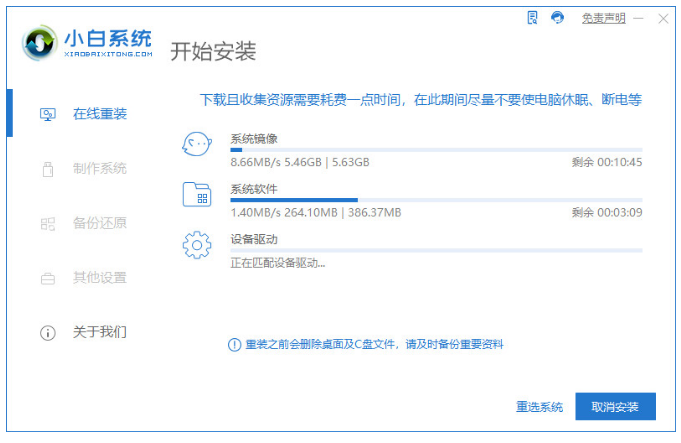This screenshot has width=681, height=443.
Task: Click the 正在匹配设备驱动... status text
Action: click(x=278, y=263)
